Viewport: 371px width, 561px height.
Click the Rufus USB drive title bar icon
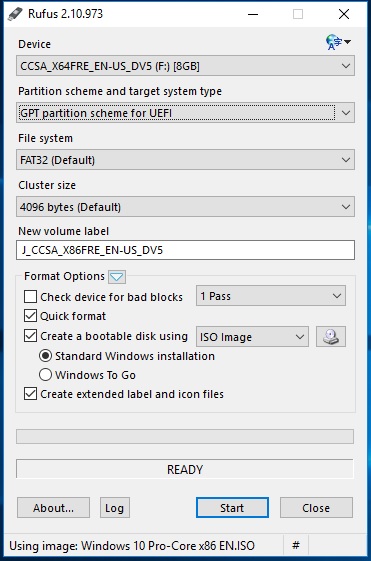[x=15, y=14]
